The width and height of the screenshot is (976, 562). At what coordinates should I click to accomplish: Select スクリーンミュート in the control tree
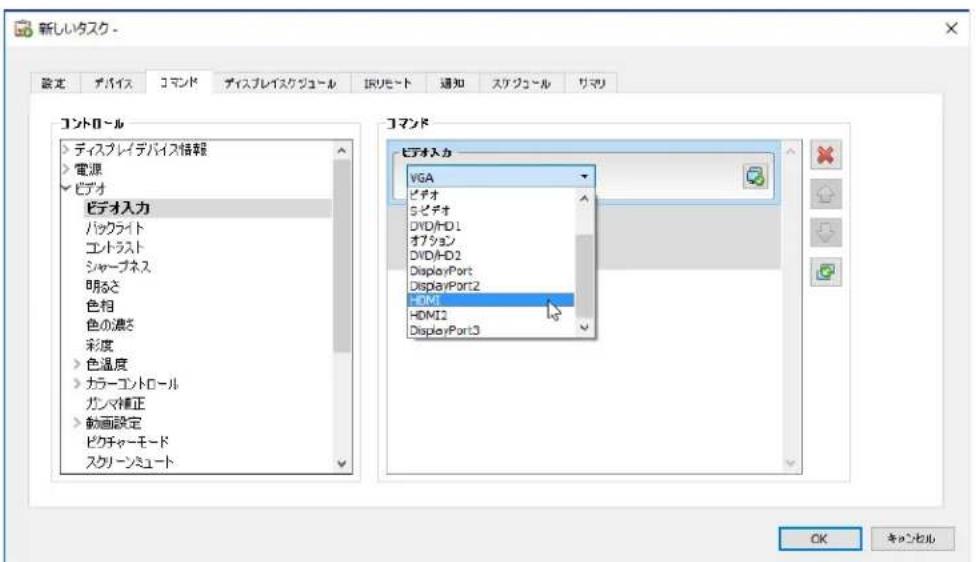[x=129, y=462]
